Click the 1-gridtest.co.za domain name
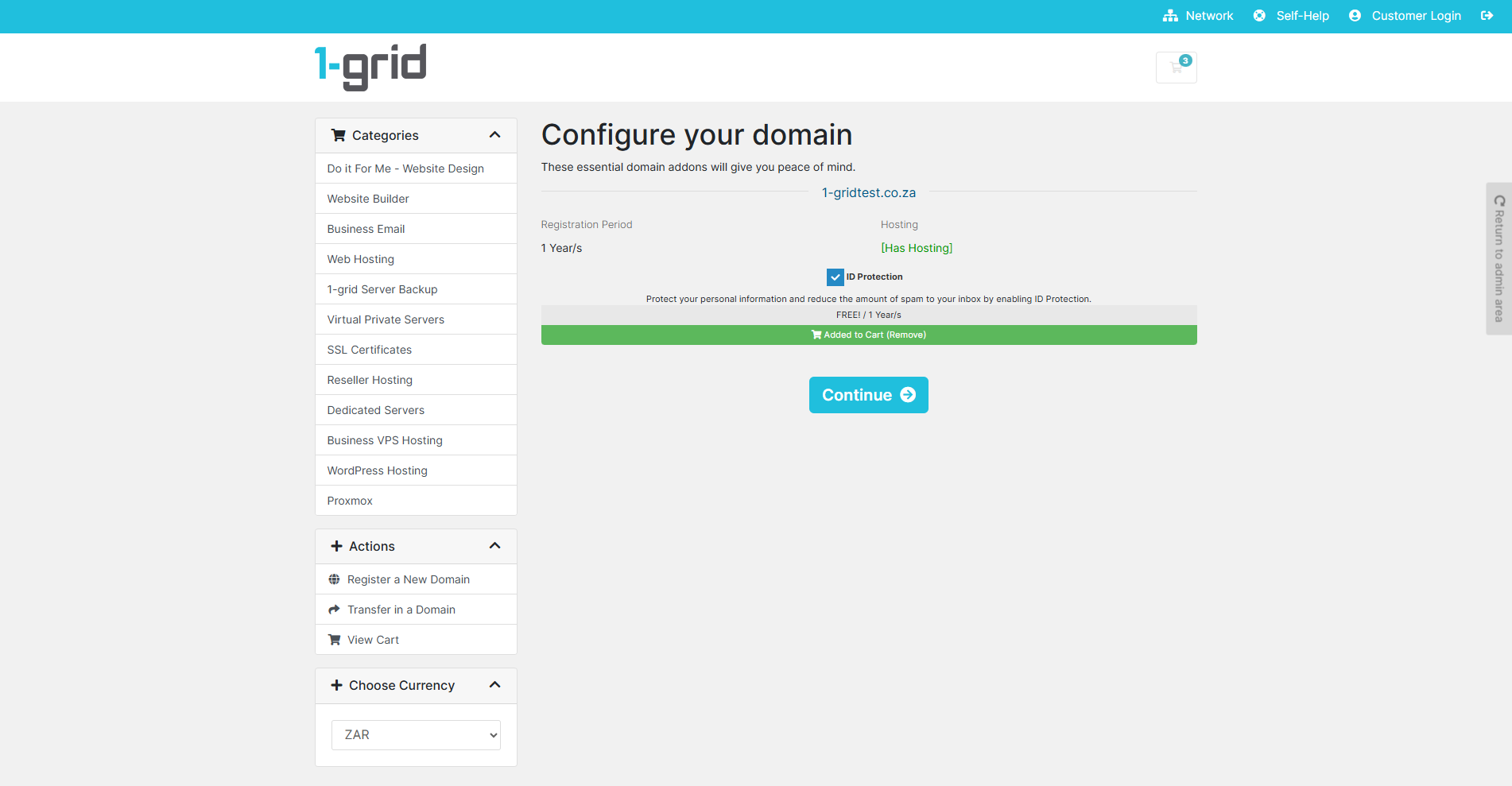The height and width of the screenshot is (786, 1512). [869, 192]
